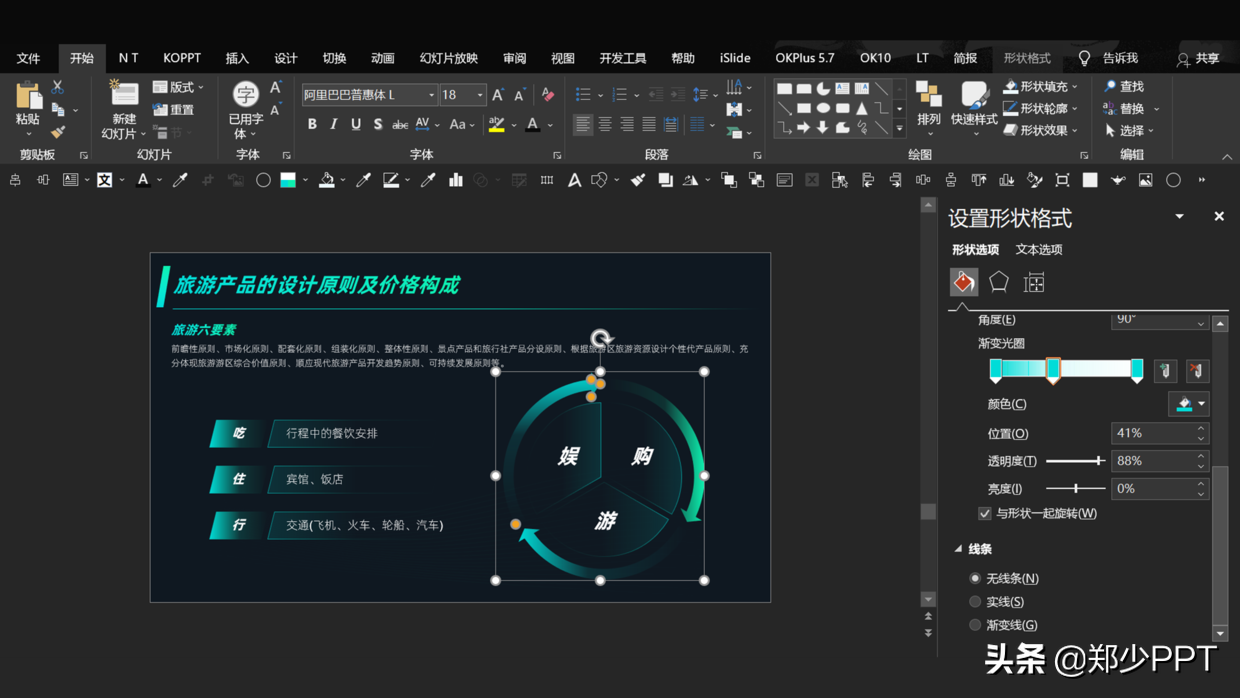This screenshot has width=1240, height=698.
Task: Switch to the 文本选项 tab
Action: click(x=1038, y=250)
